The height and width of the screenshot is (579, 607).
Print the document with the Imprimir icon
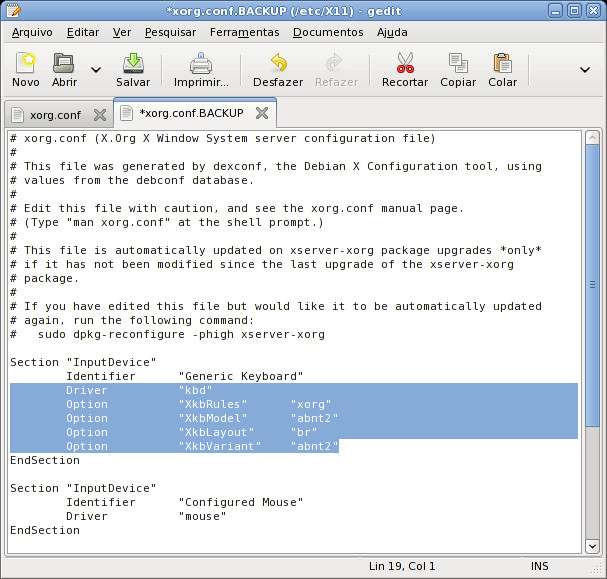[201, 63]
